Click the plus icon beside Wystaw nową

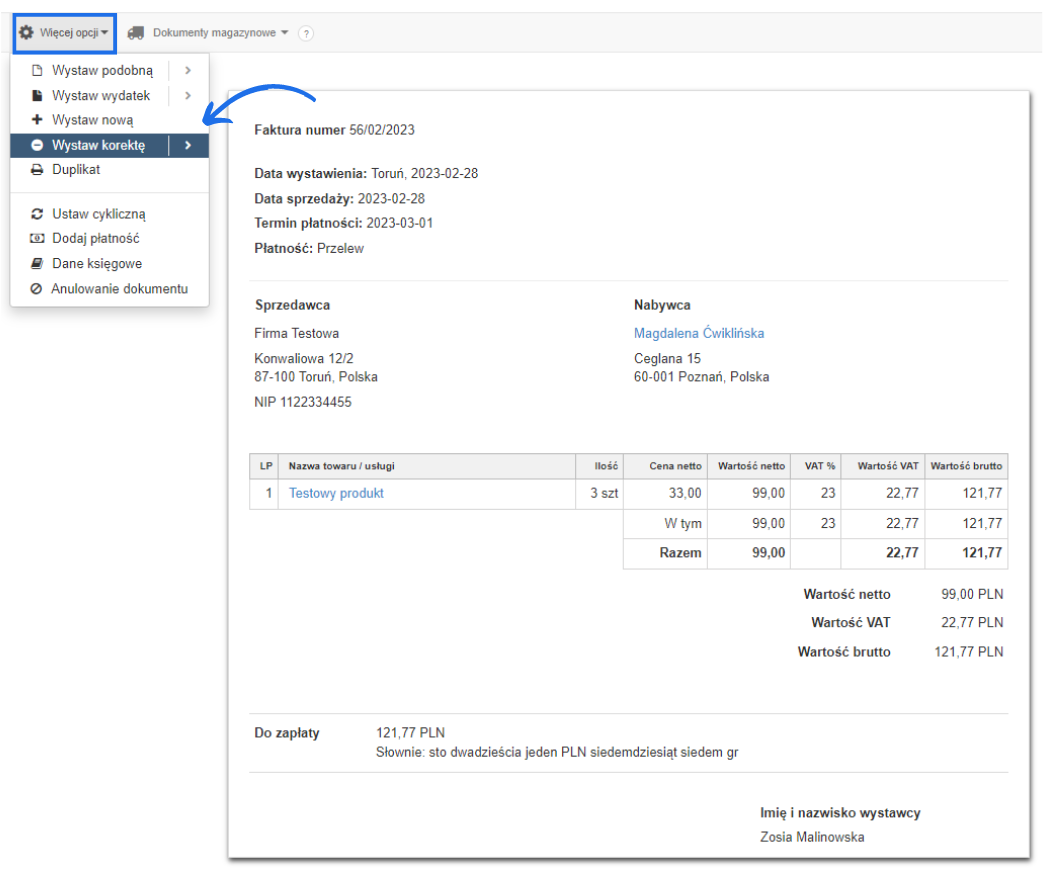coord(37,120)
